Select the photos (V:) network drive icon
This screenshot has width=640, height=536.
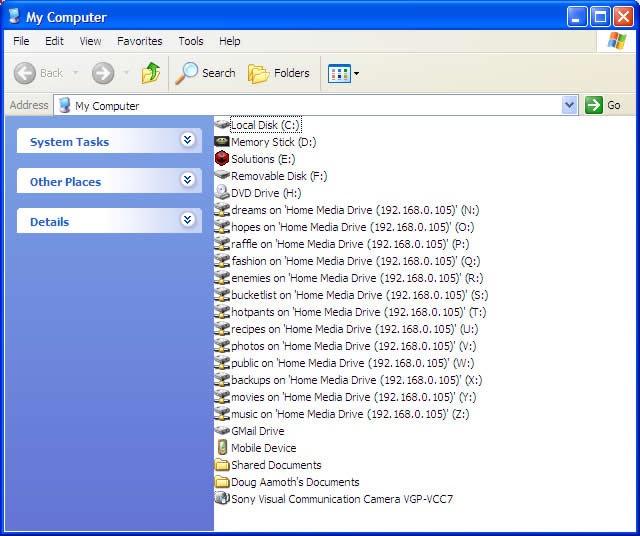point(222,345)
